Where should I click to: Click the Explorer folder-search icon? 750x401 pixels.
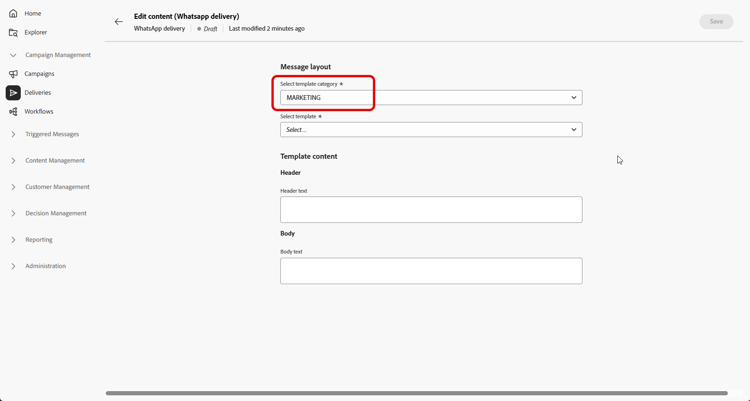click(x=13, y=33)
